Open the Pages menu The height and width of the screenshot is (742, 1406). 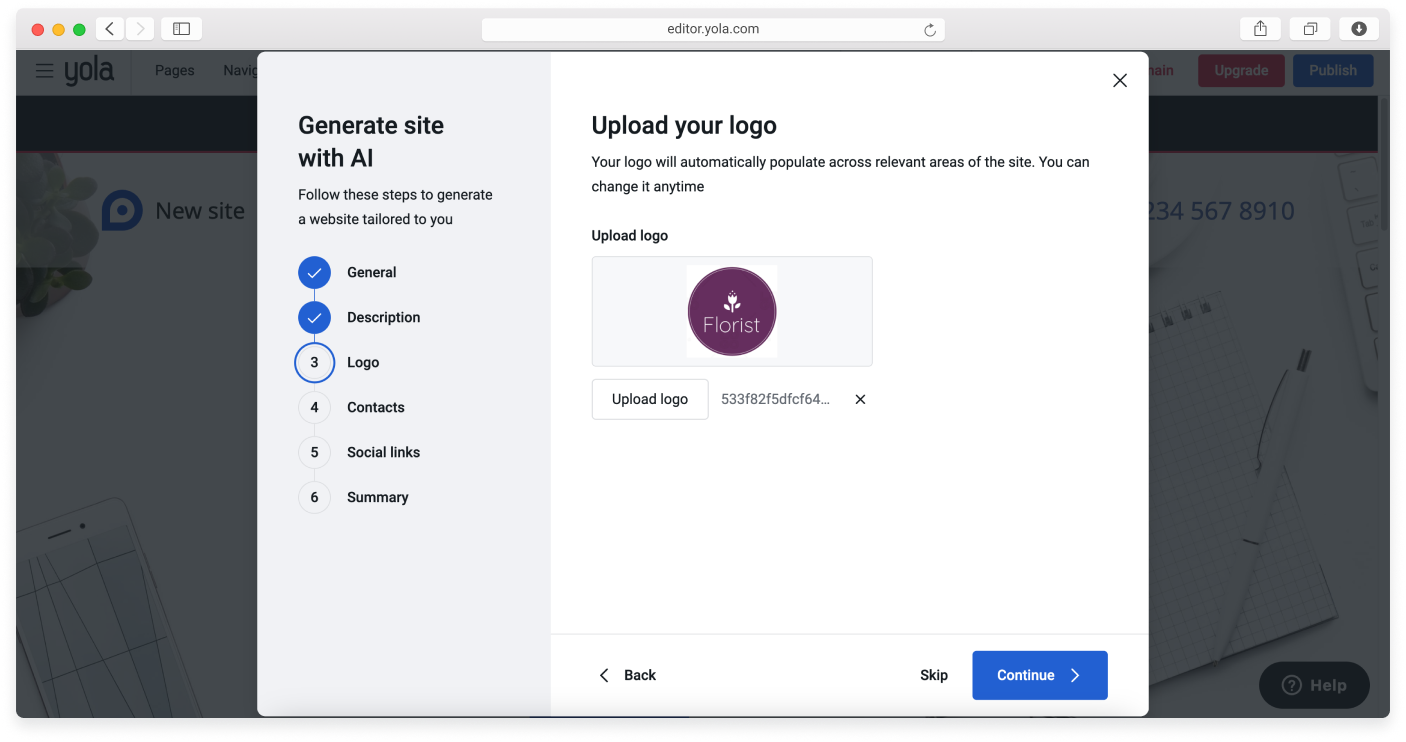tap(174, 71)
